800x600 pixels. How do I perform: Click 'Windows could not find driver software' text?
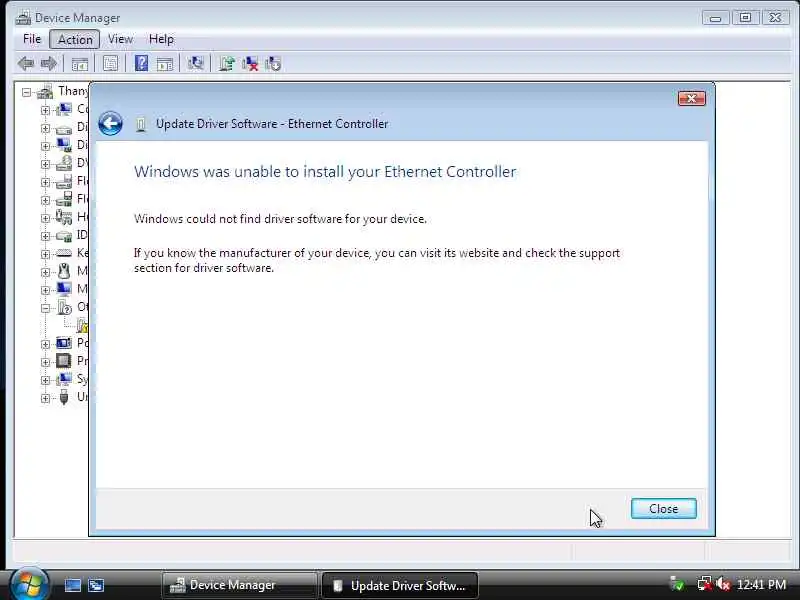coord(280,219)
